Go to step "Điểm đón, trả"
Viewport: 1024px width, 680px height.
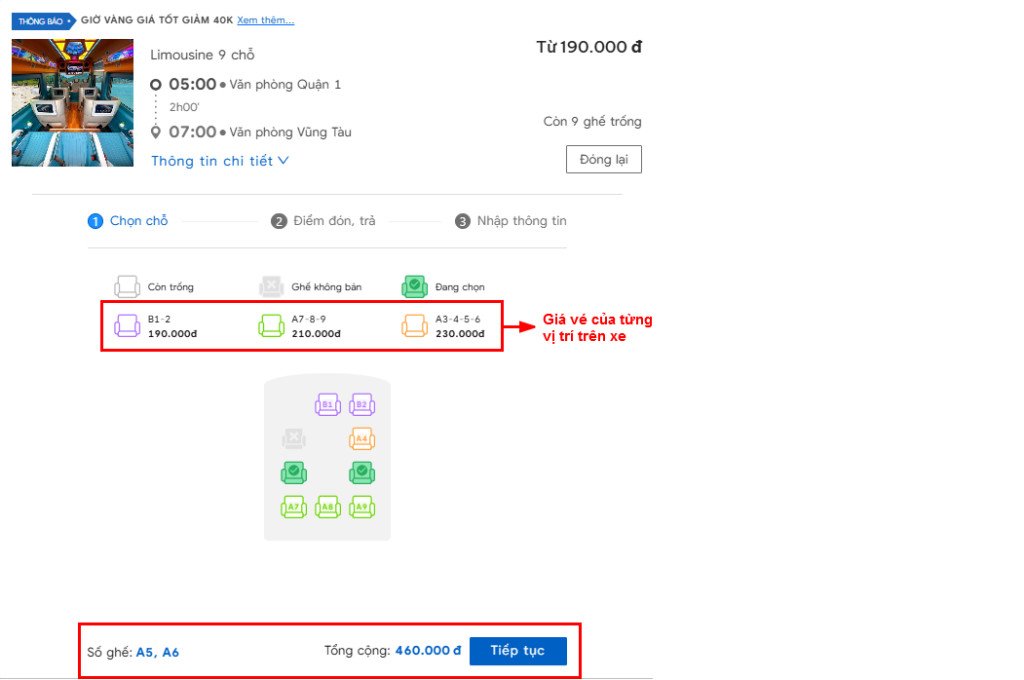[x=324, y=221]
